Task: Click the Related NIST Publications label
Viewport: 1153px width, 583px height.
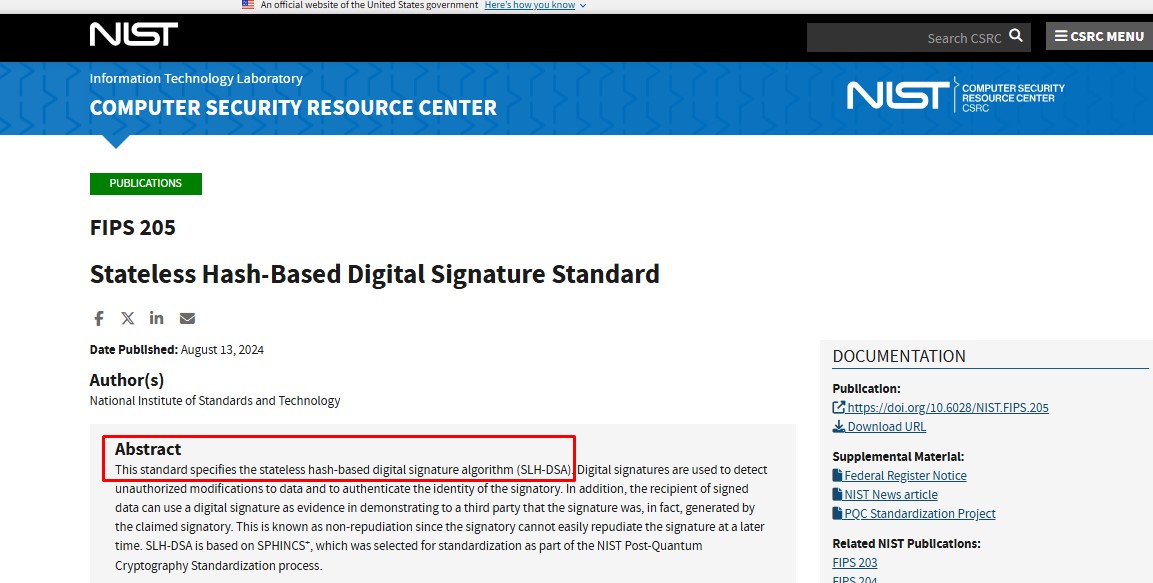Action: click(906, 544)
